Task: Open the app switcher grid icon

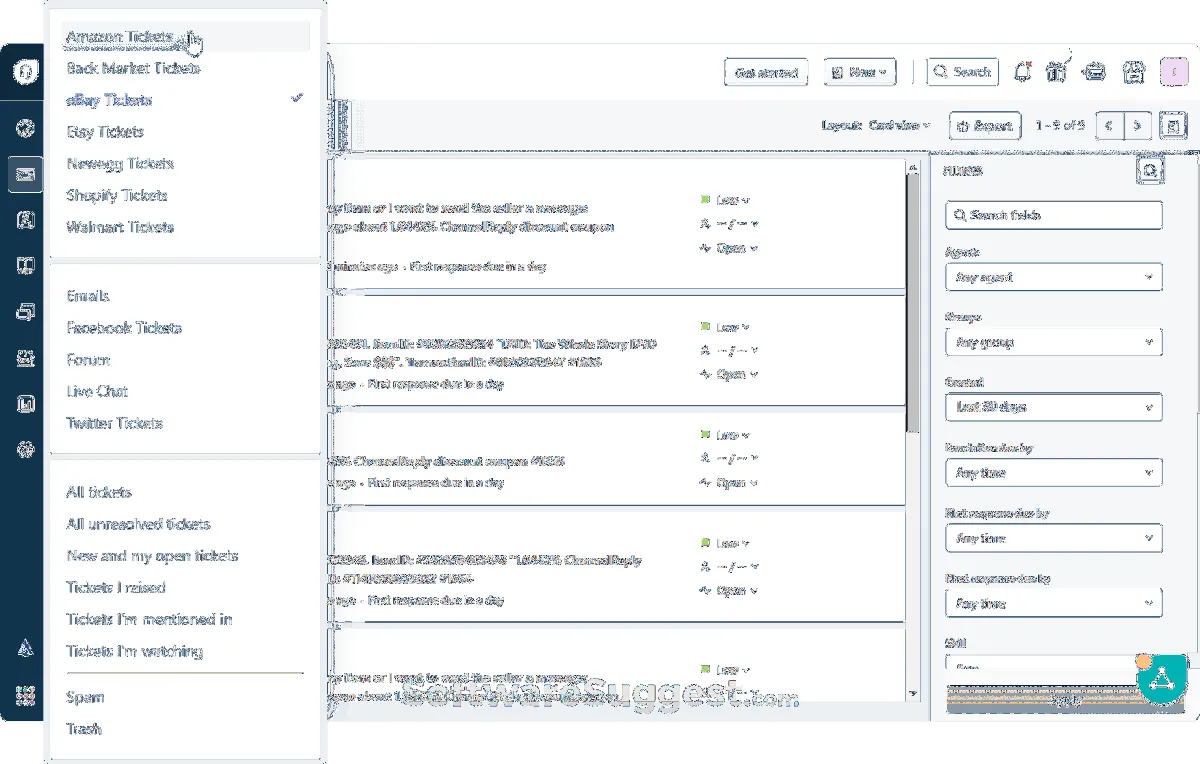Action: point(26,695)
